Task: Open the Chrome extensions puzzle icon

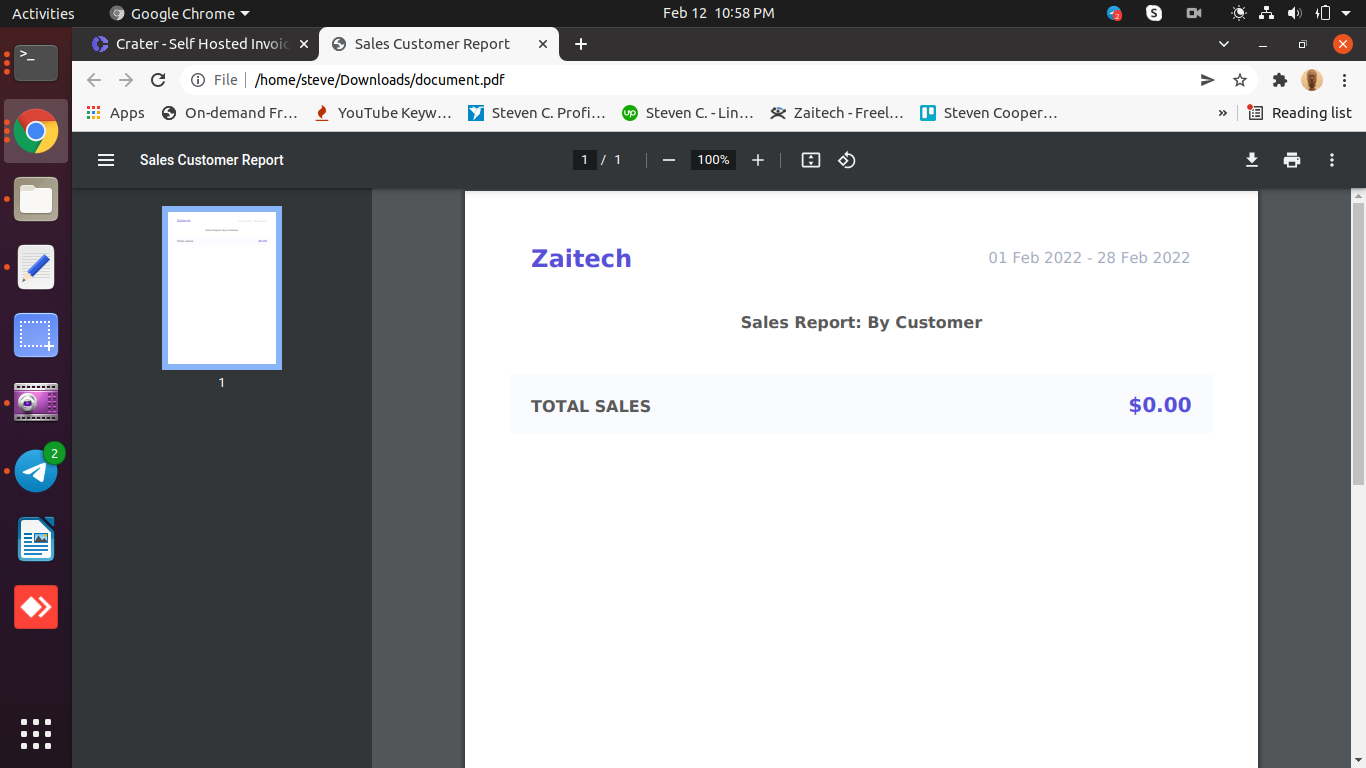Action: point(1279,80)
